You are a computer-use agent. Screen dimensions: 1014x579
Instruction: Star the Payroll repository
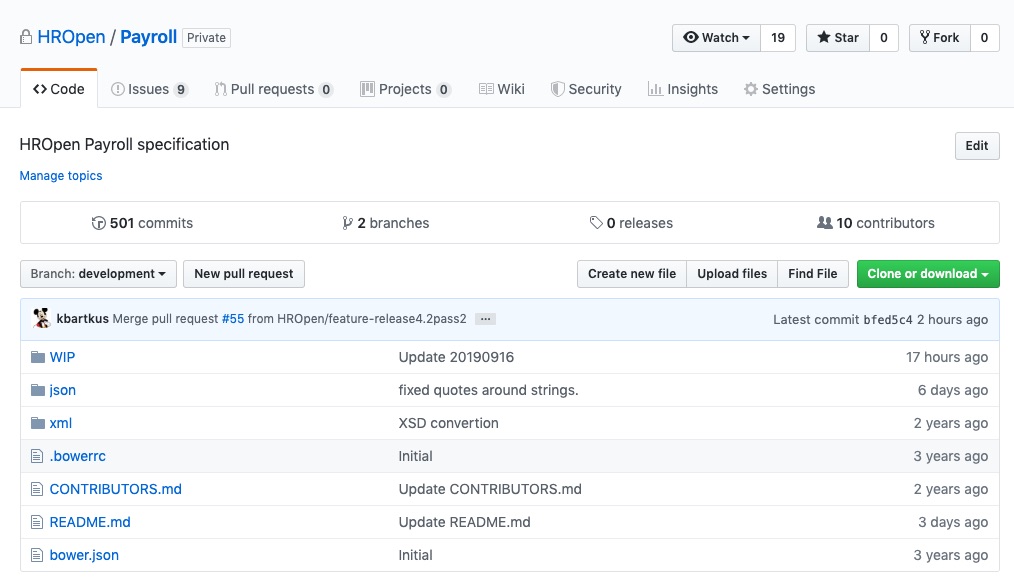(838, 38)
